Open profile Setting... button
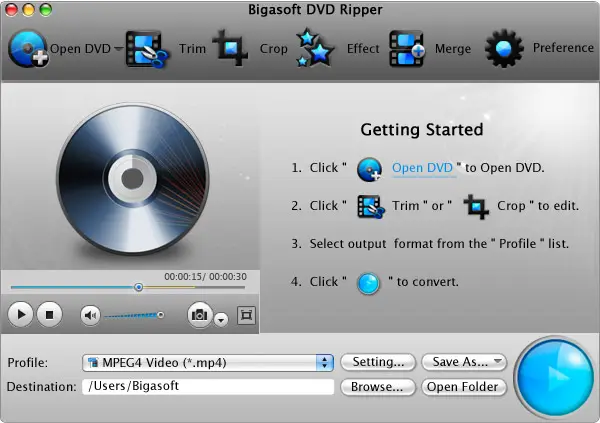The height and width of the screenshot is (423, 600). click(378, 362)
